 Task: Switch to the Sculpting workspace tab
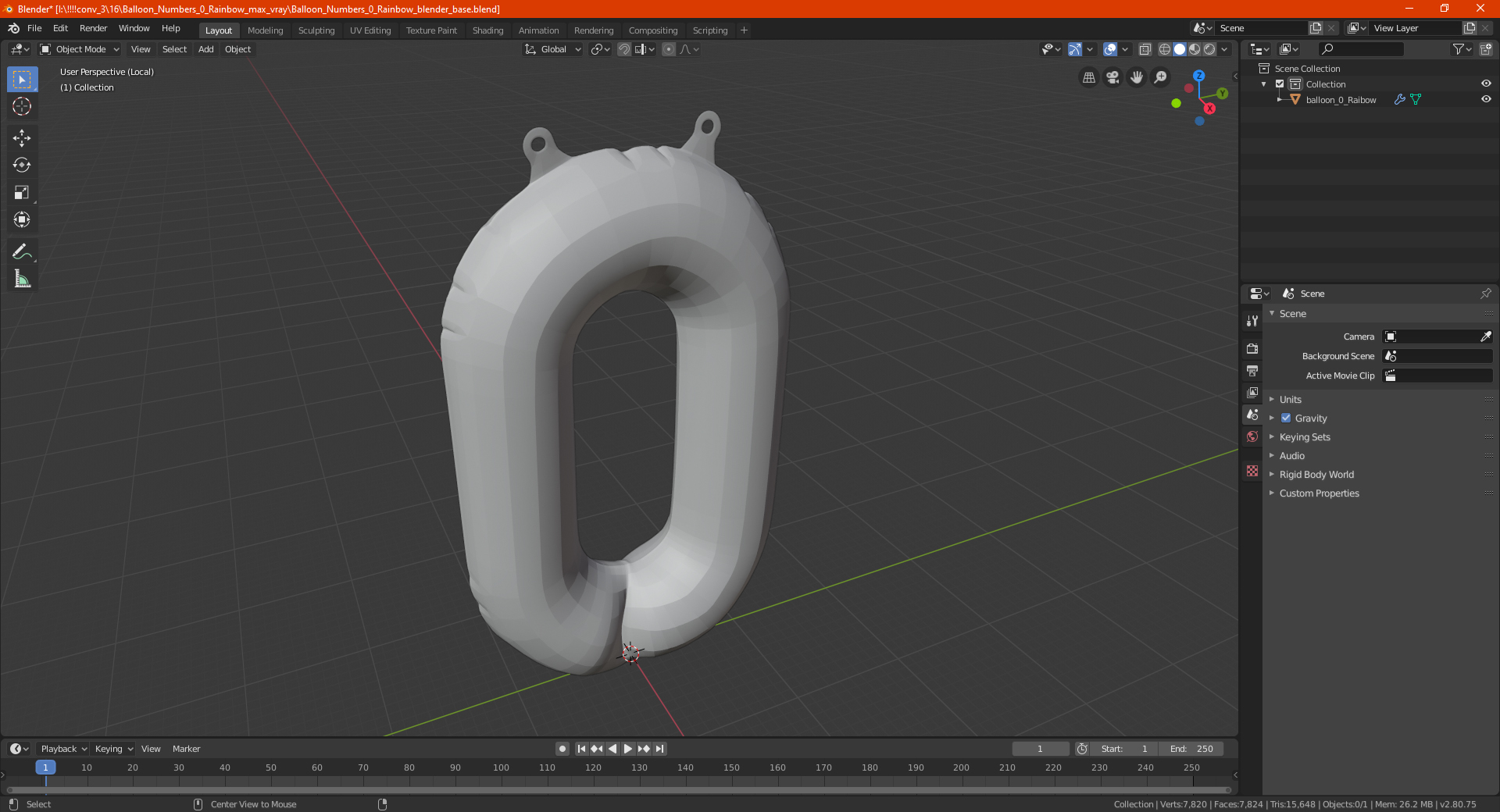(x=316, y=30)
